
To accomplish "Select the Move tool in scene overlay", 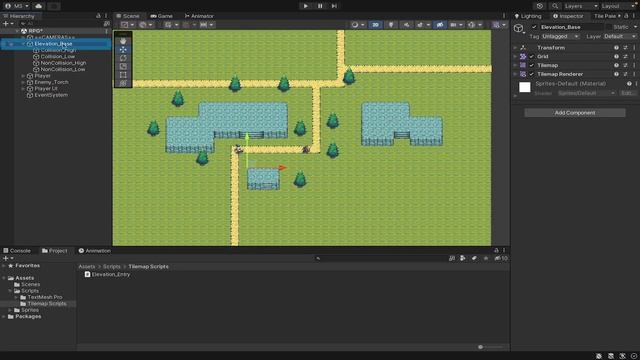I will 123,49.
